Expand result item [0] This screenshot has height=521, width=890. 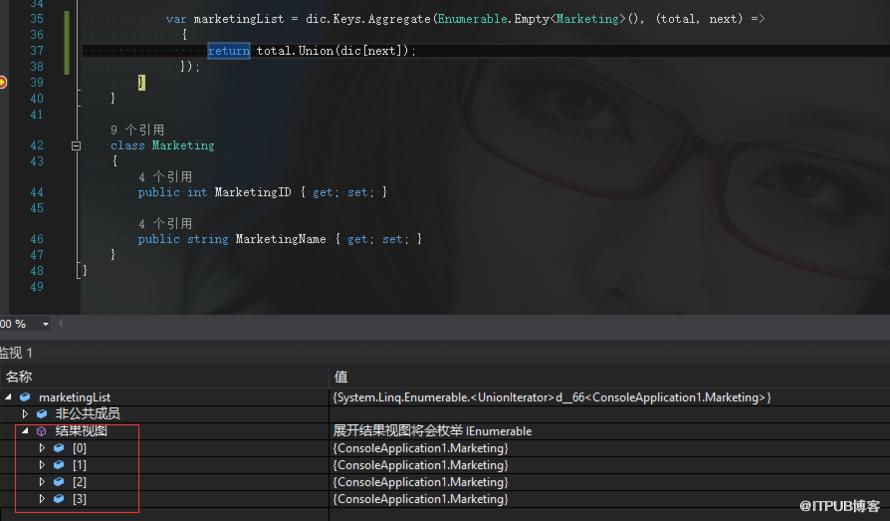tap(42, 448)
